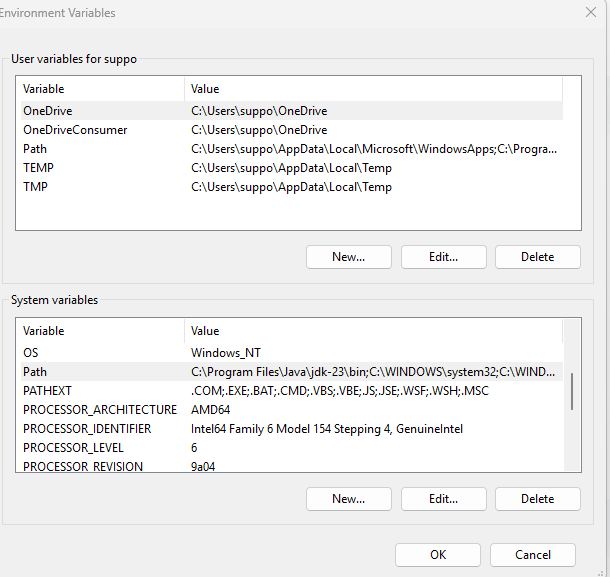Select the user Path variable row
610x577 pixels.
(292, 149)
